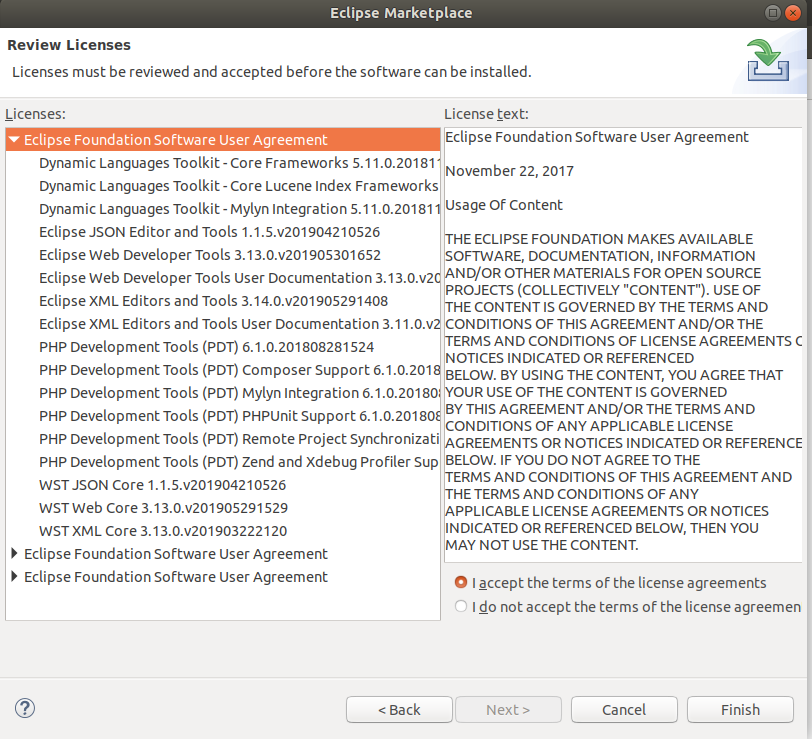The width and height of the screenshot is (812, 739).
Task: Select Eclipse Web Developer Tools 3.13.0.v201905301652
Action: (x=210, y=255)
